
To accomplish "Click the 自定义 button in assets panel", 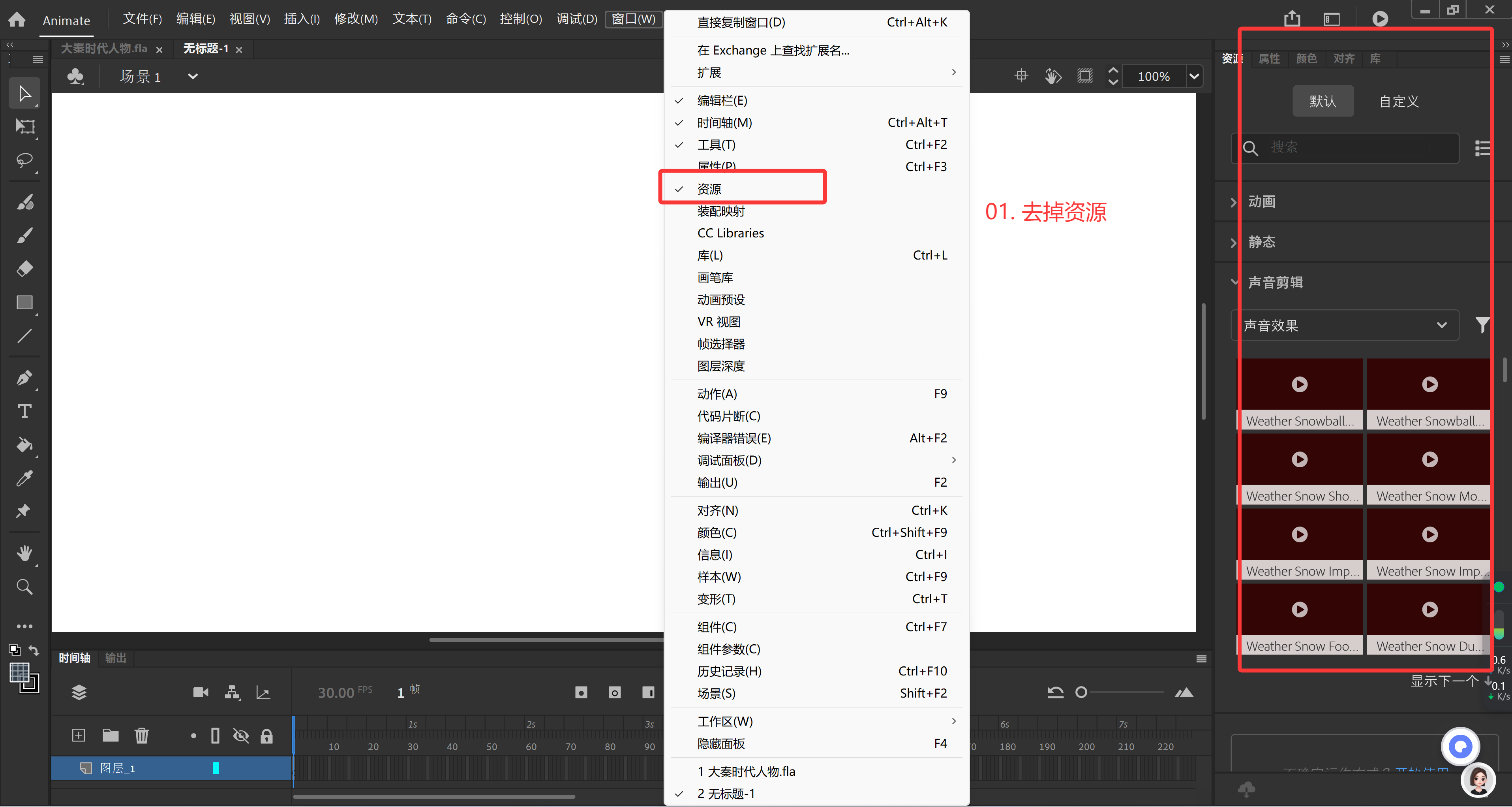I will point(1398,101).
